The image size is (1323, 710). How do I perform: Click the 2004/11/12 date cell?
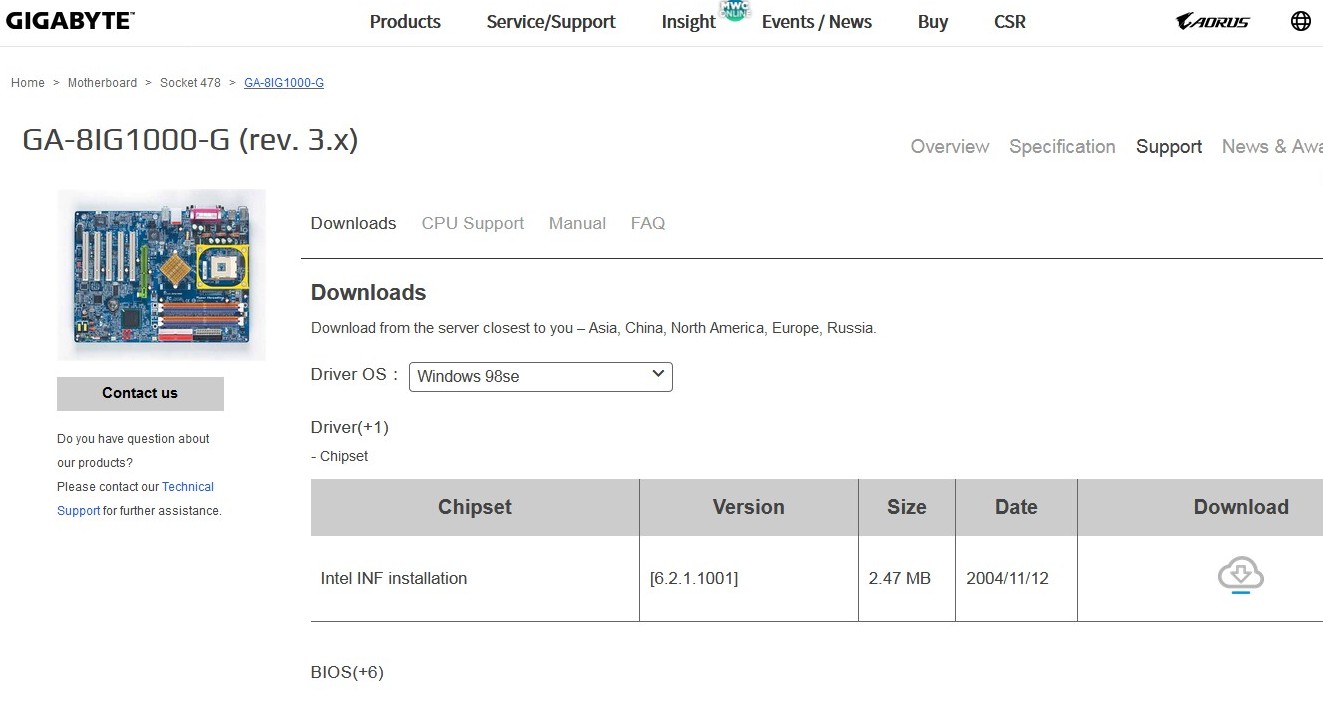[1007, 578]
